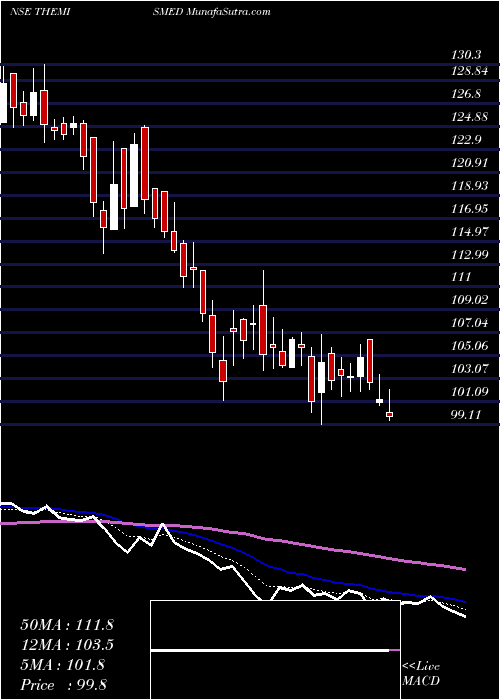Click the 122.9 price axis label

point(466,140)
